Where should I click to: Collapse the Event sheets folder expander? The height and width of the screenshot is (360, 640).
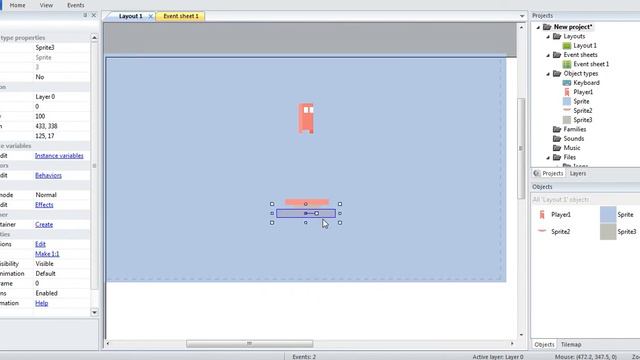click(548, 55)
